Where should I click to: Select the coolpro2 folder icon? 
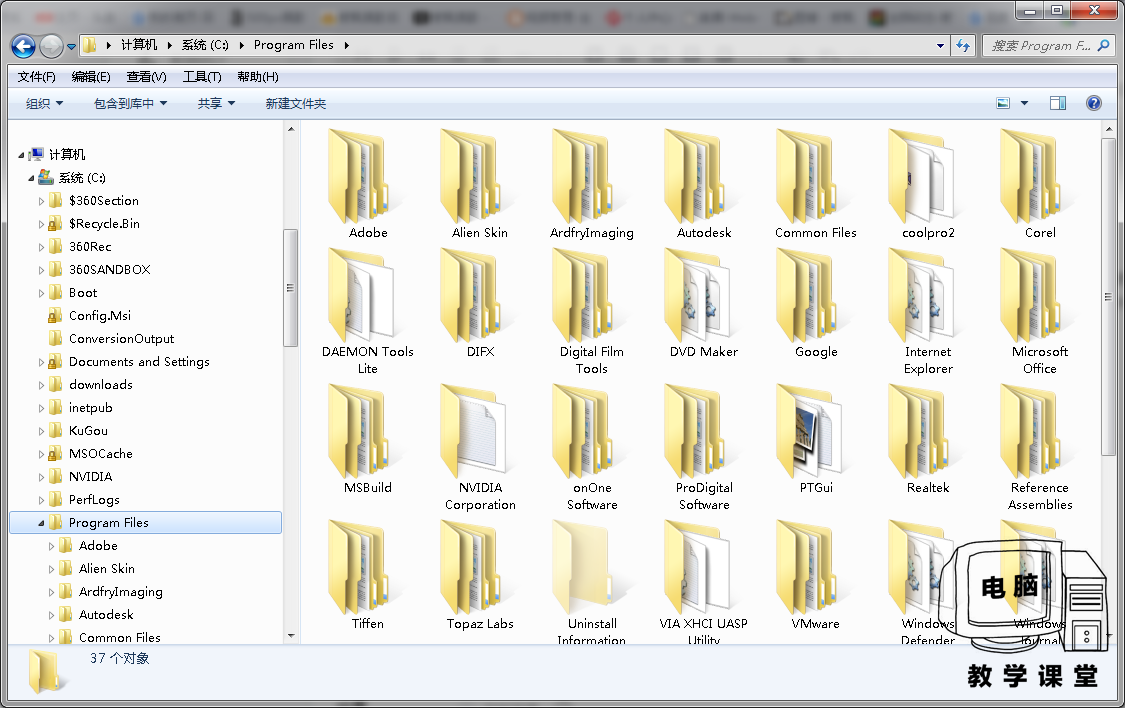[920, 176]
